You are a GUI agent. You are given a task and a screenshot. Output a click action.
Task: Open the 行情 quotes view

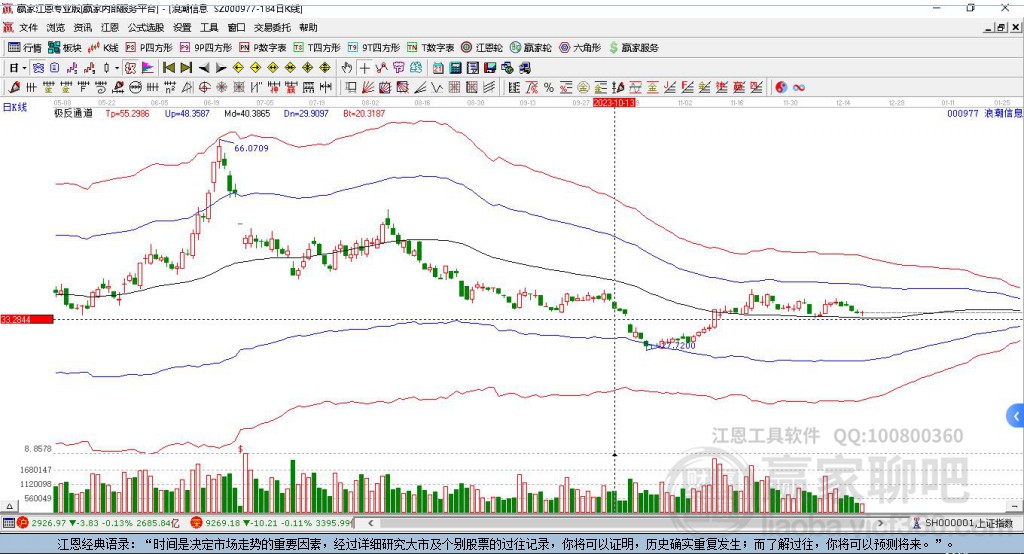(25, 48)
